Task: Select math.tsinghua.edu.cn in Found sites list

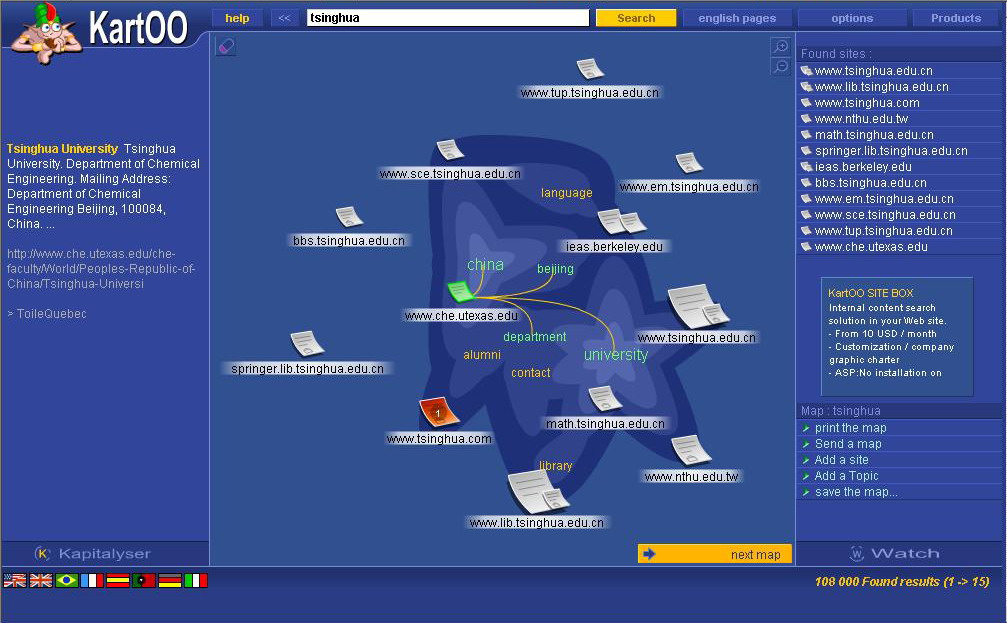Action: (x=900, y=135)
